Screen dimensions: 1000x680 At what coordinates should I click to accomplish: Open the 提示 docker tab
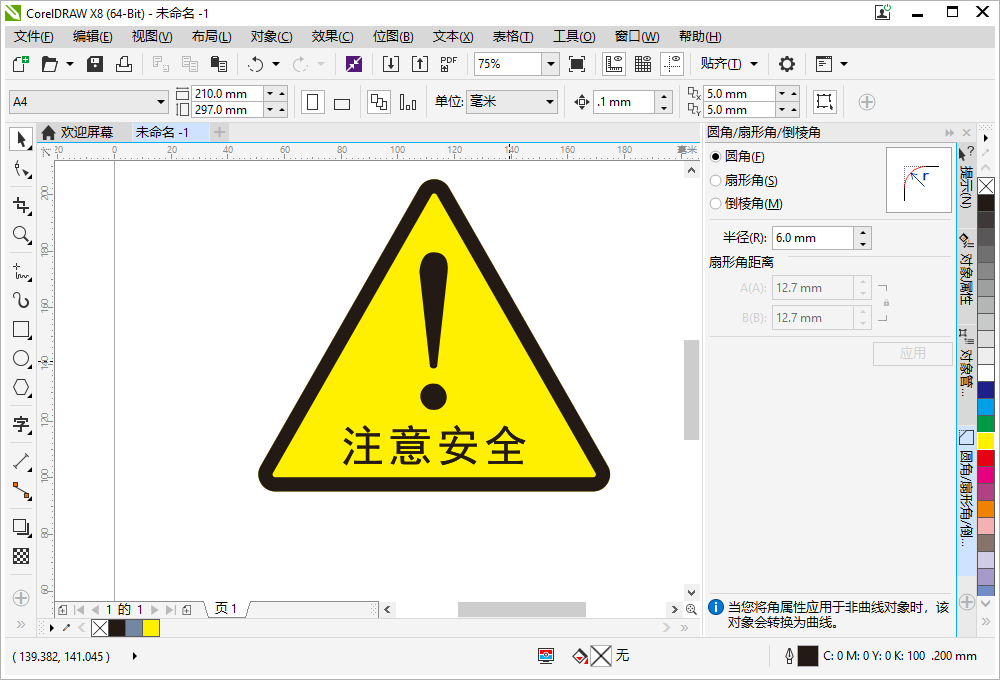[967, 178]
